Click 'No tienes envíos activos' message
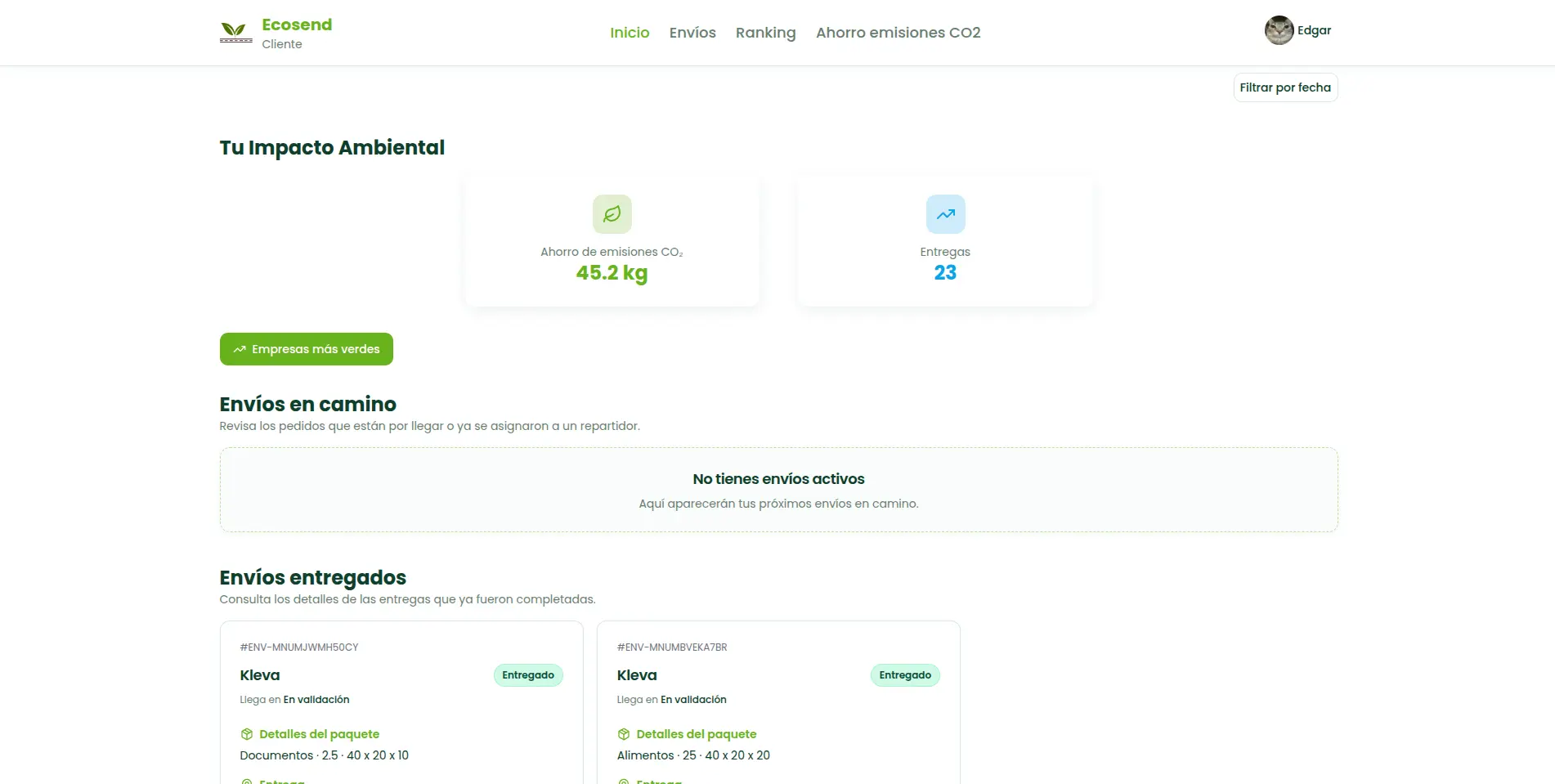1555x784 pixels. [778, 479]
